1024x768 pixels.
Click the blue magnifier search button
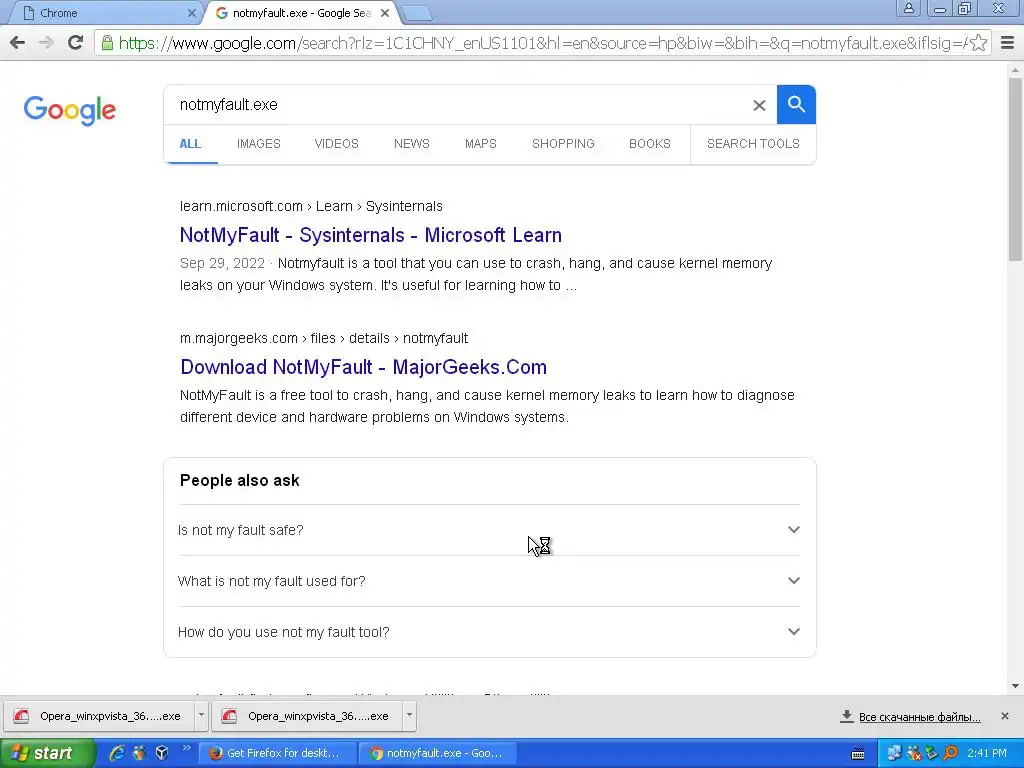coord(796,104)
